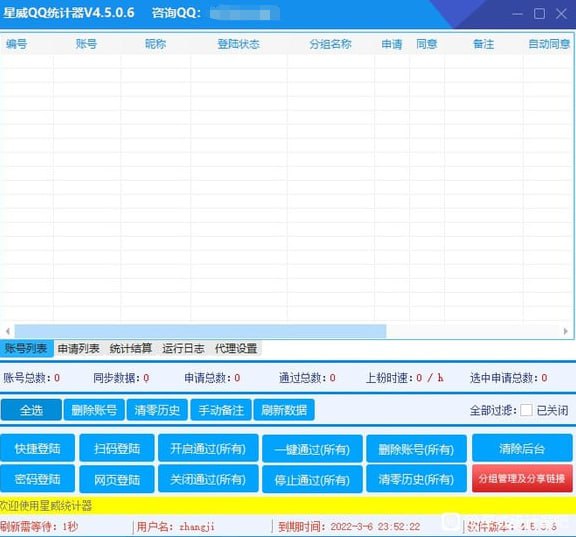576x537 pixels.
Task: Click the 编号 column header
Action: pyautogui.click(x=17, y=44)
